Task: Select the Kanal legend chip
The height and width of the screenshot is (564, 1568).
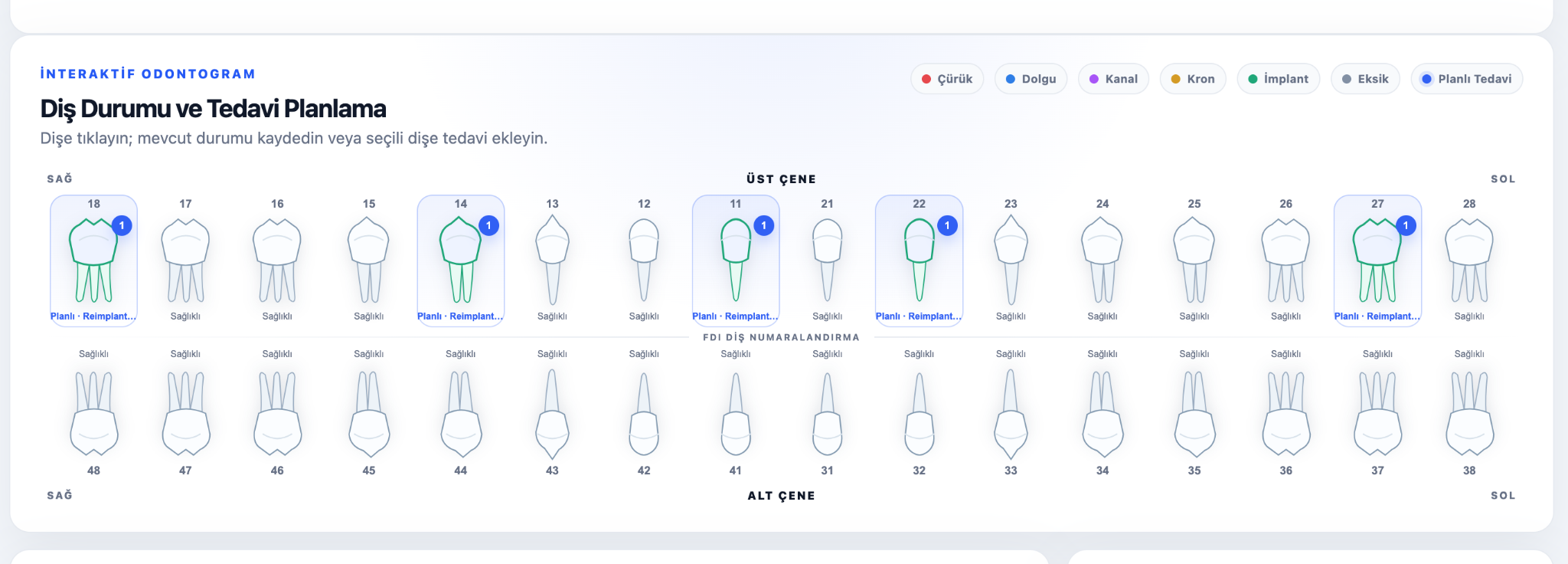Action: (x=1113, y=79)
